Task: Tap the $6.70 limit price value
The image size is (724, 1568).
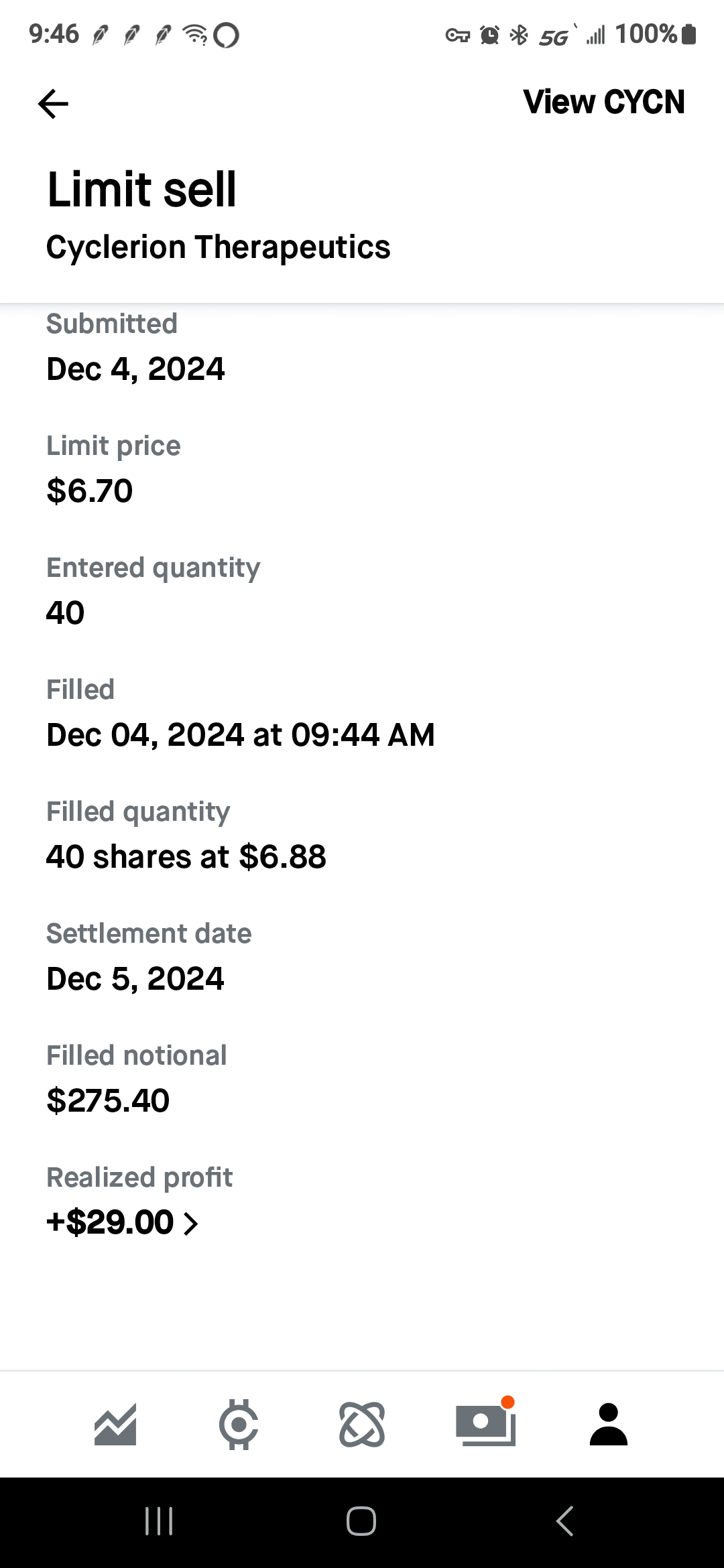Action: (90, 491)
